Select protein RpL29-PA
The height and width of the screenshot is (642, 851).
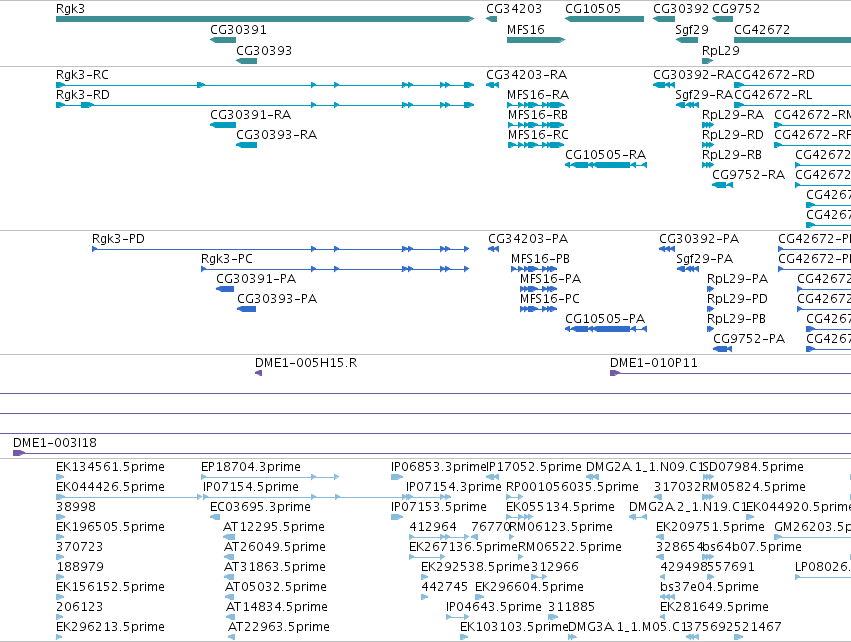(x=710, y=289)
